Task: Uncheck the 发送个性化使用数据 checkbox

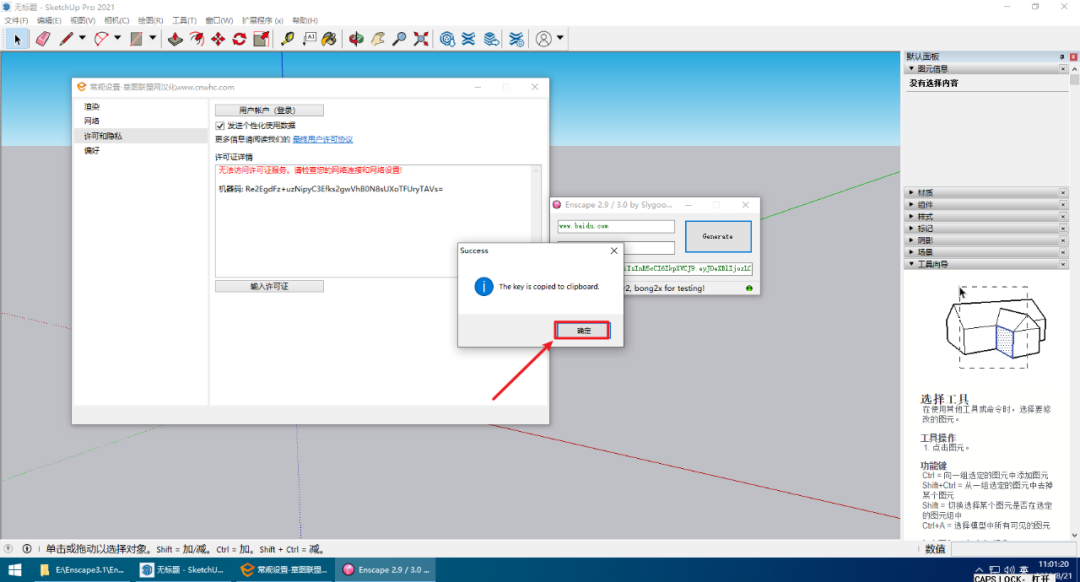Action: coord(220,125)
